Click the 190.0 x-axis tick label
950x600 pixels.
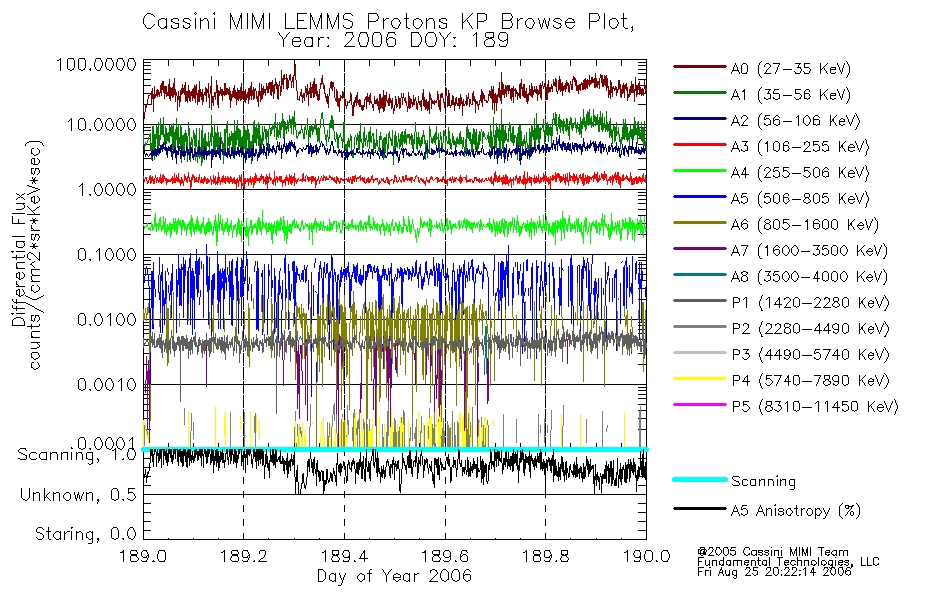646,556
